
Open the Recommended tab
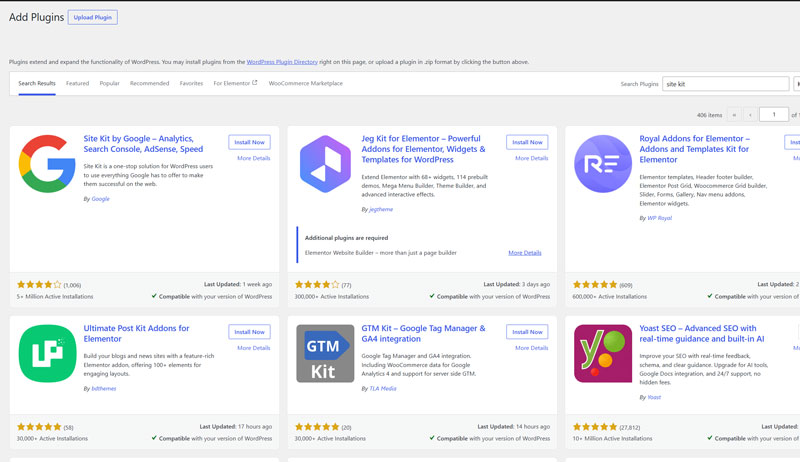[149, 83]
